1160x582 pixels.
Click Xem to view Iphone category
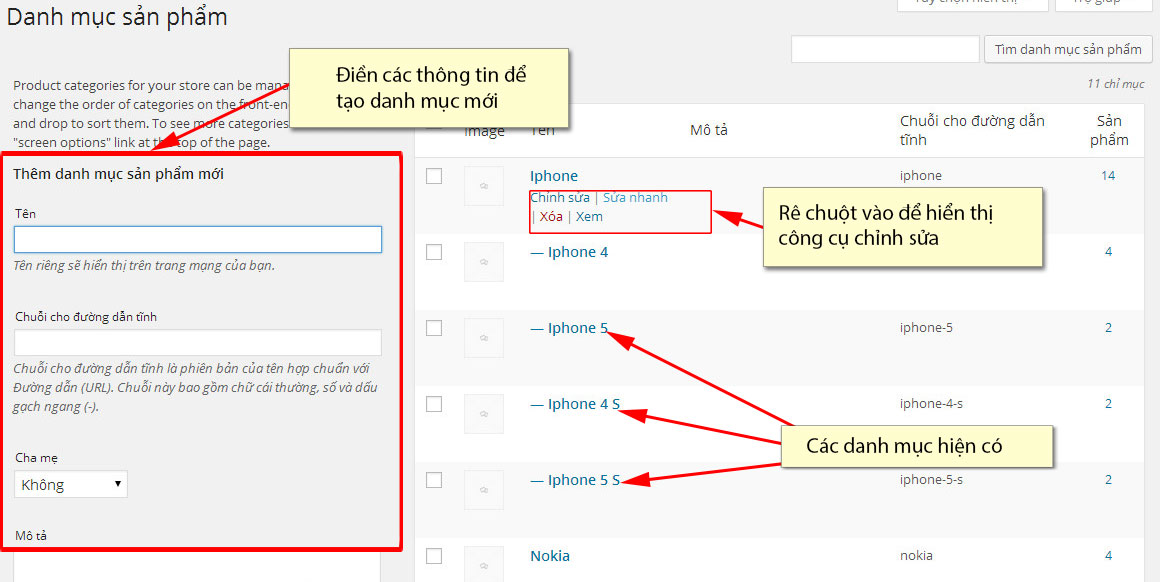(589, 217)
